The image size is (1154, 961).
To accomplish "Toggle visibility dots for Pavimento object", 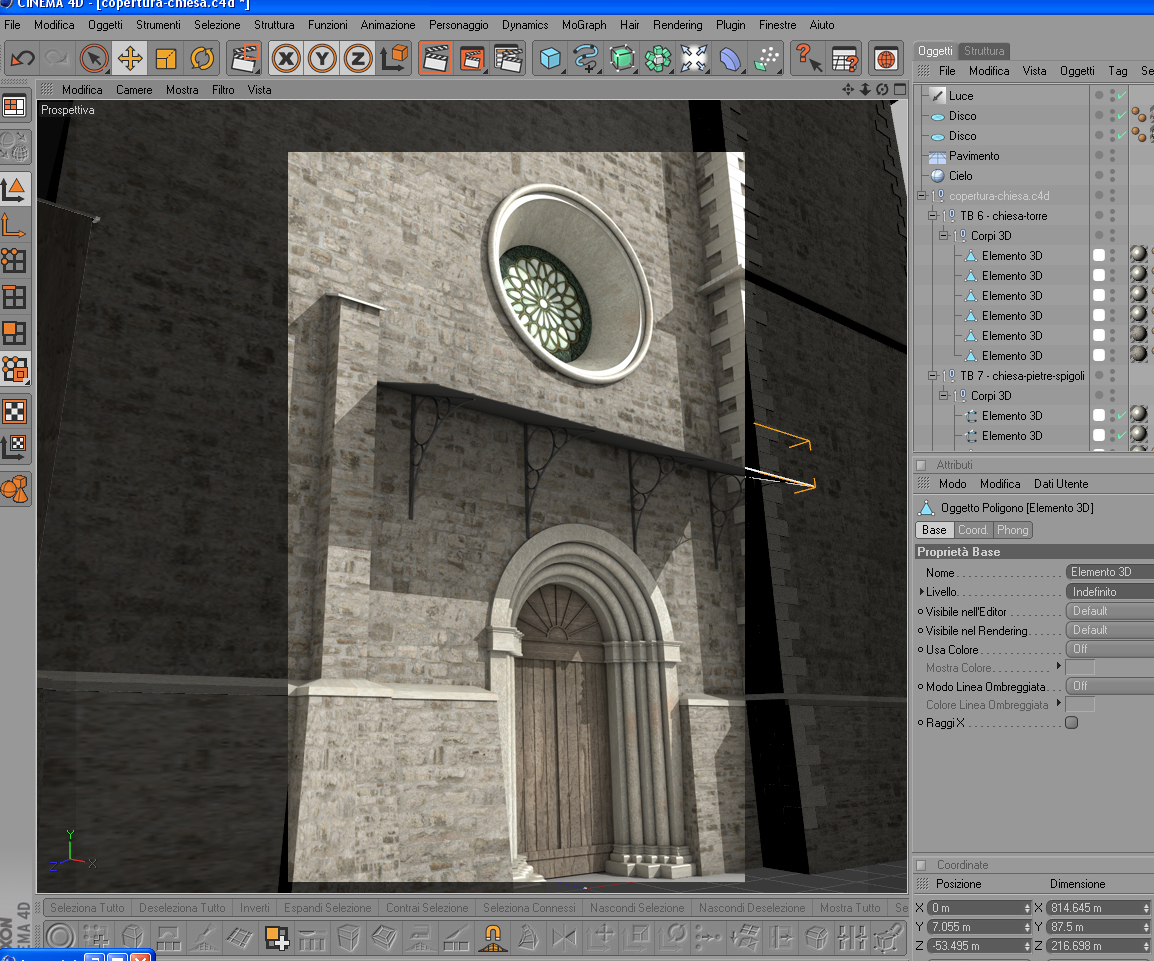I will [x=1112, y=156].
